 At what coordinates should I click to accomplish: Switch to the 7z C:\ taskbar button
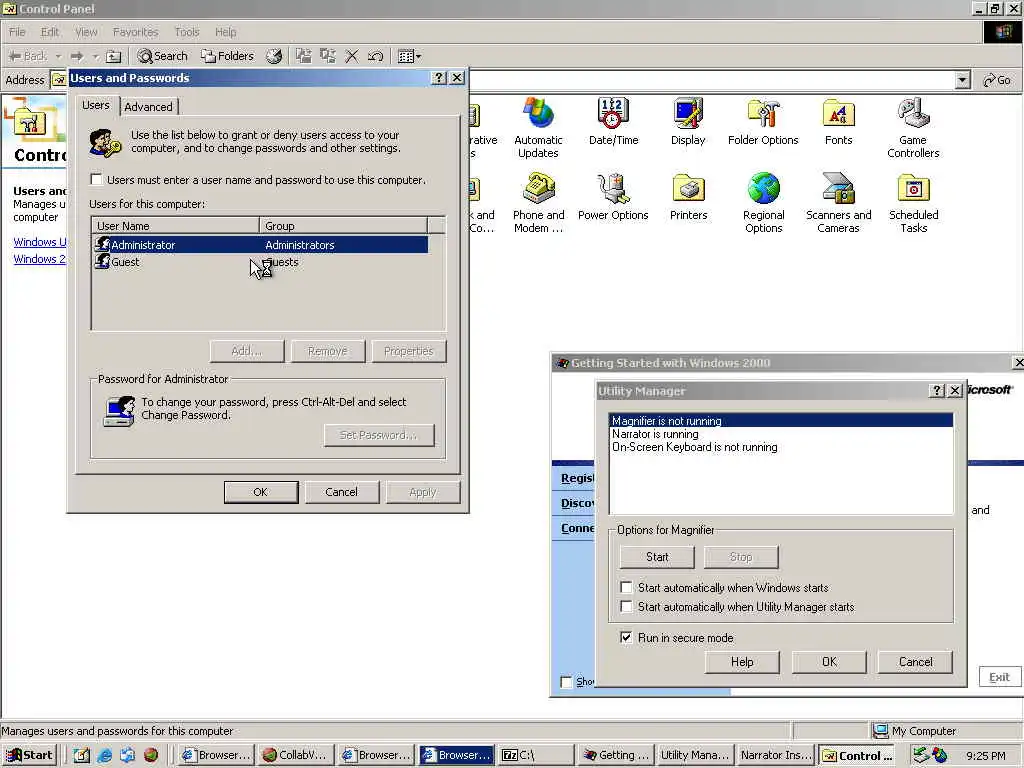[x=535, y=756]
